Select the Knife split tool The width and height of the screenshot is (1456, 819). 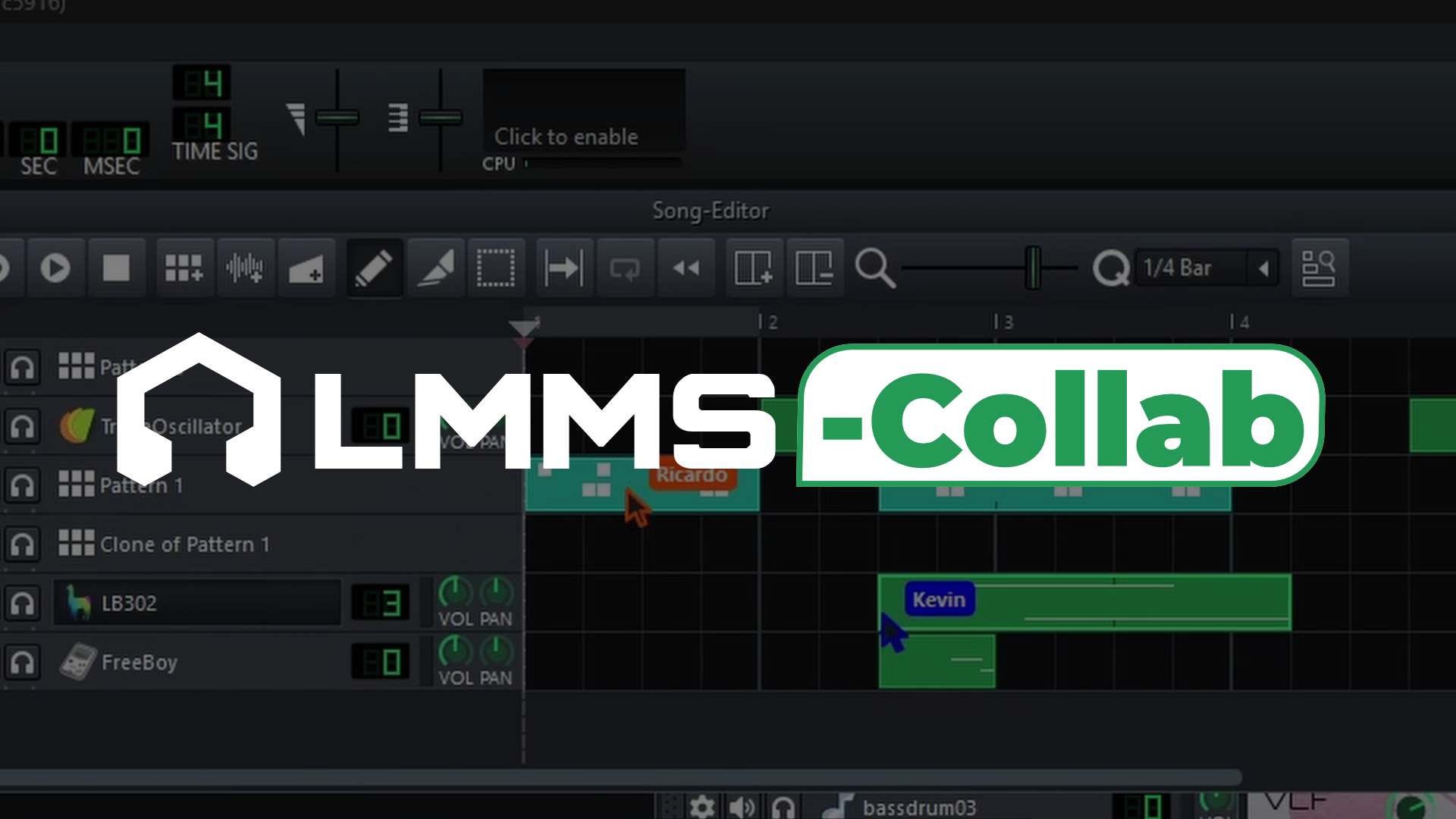click(435, 268)
